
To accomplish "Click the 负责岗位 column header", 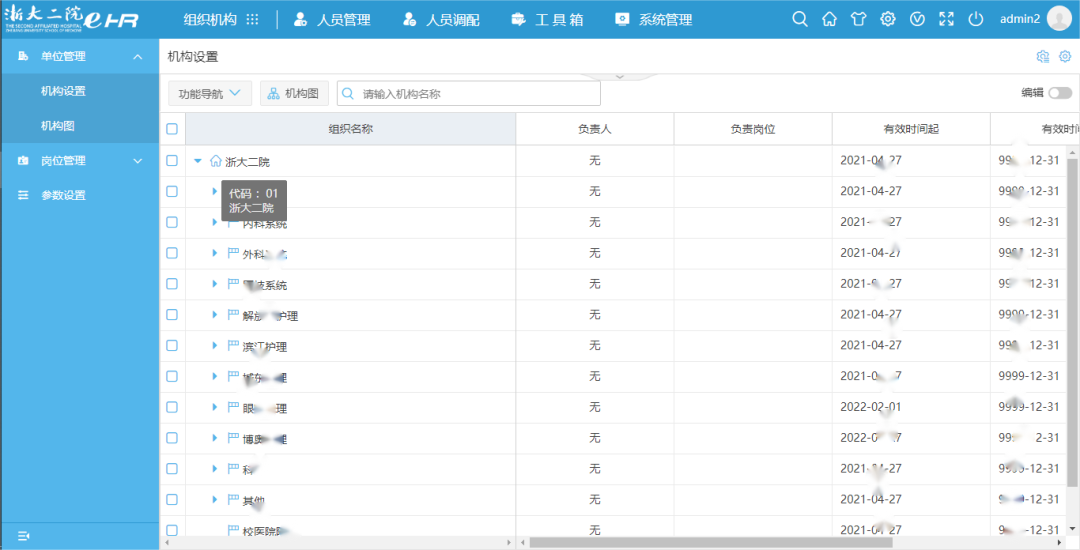I will (753, 129).
